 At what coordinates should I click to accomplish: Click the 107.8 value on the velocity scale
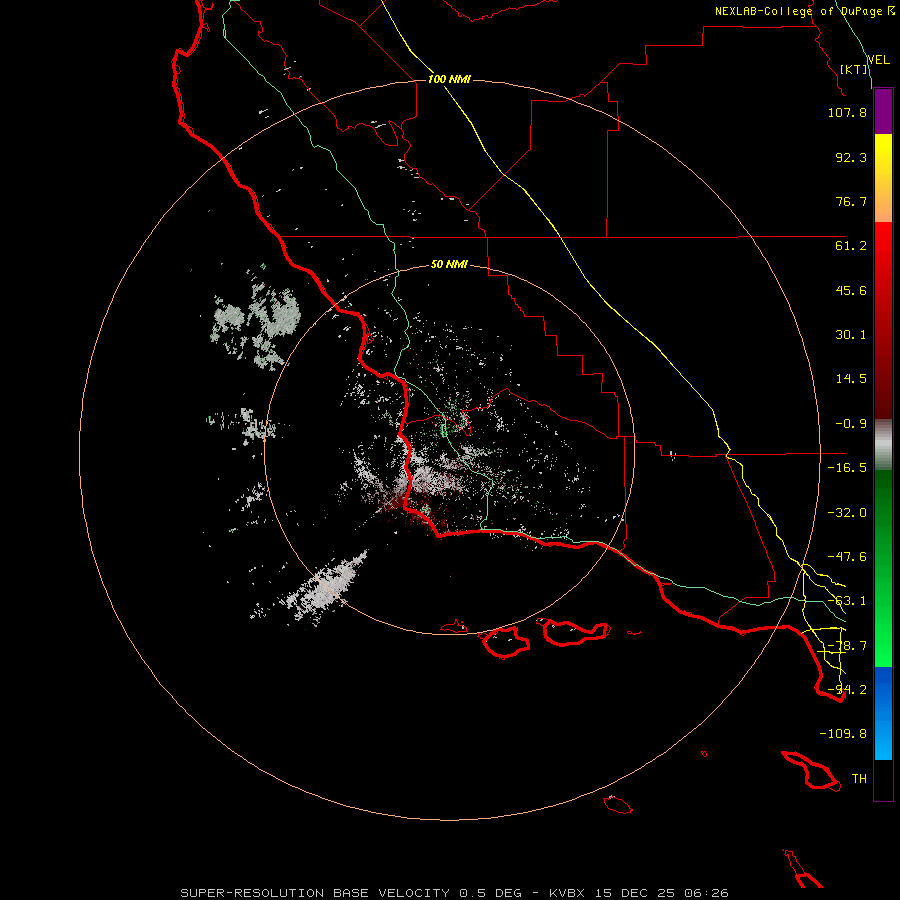click(x=847, y=112)
